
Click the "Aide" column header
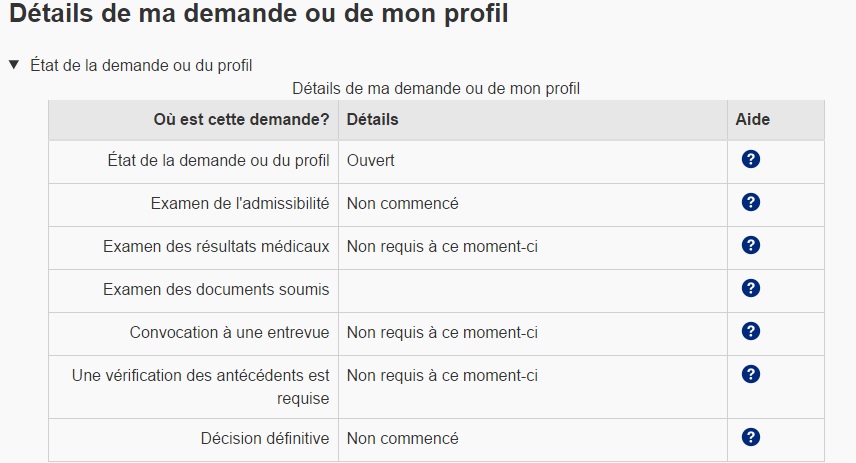click(x=752, y=119)
